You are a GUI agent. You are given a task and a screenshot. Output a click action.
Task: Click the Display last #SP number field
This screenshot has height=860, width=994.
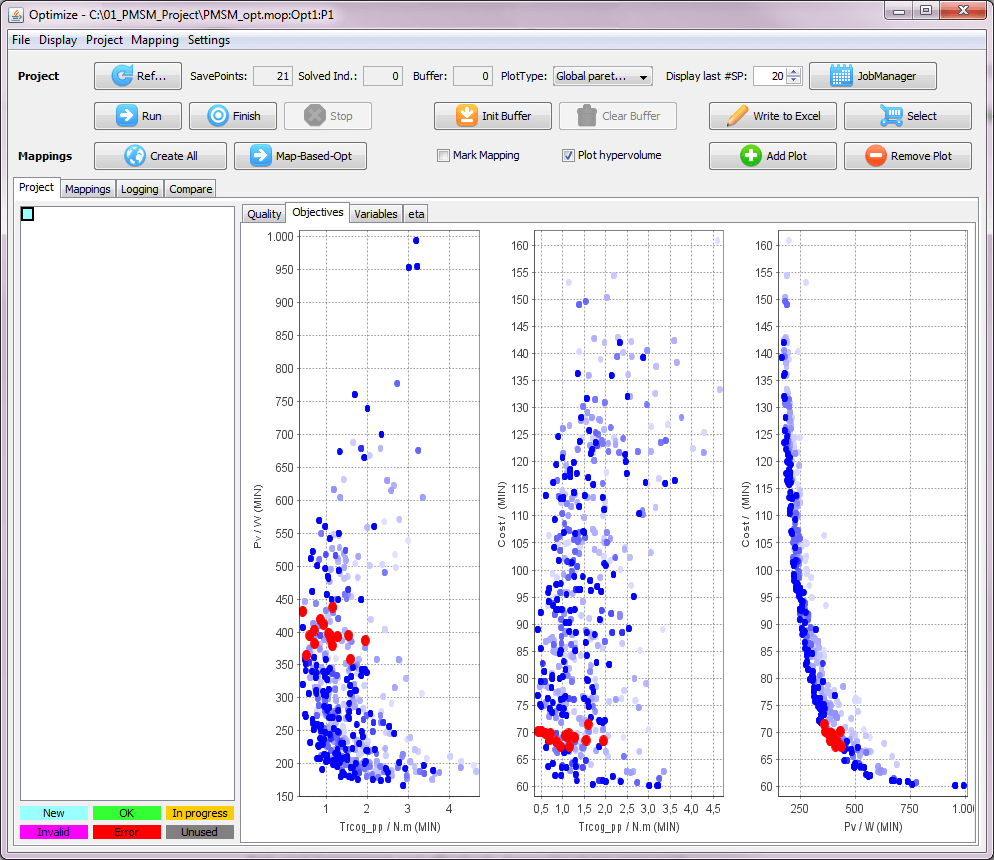(769, 76)
